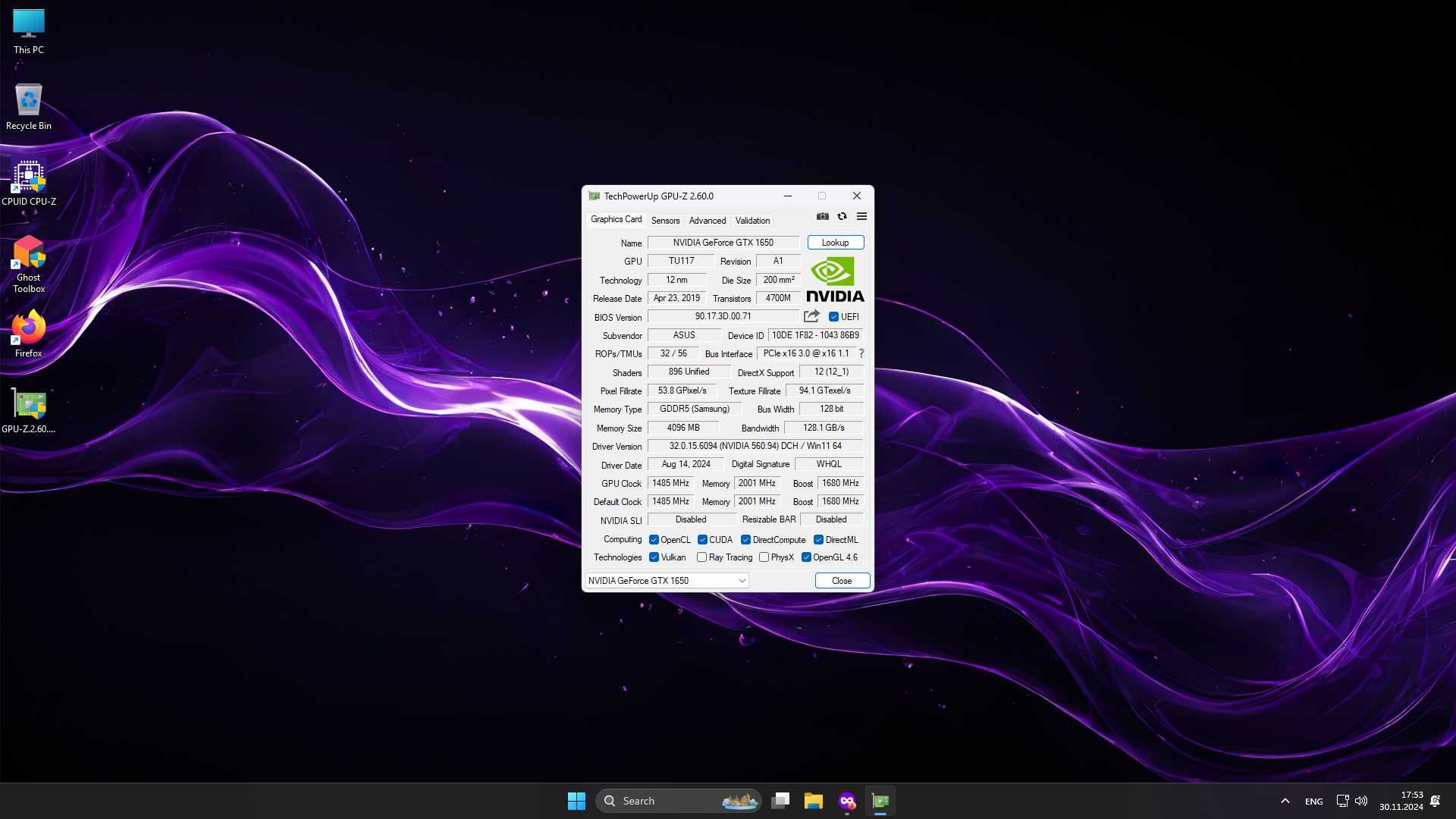Viewport: 1456px width, 819px height.
Task: Select the GPU-Z.2.60 desktop icon
Action: coord(29,410)
